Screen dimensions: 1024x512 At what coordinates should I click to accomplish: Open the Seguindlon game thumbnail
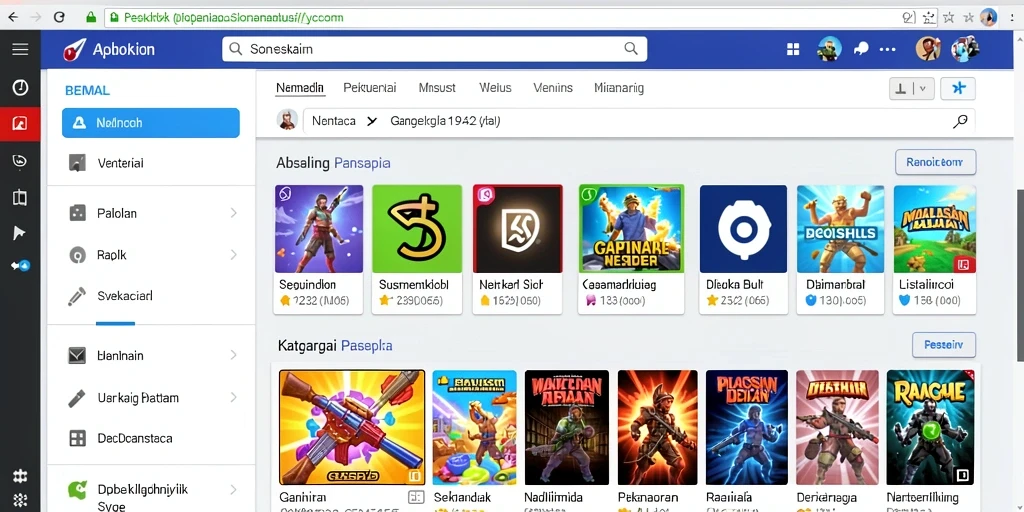click(x=319, y=229)
